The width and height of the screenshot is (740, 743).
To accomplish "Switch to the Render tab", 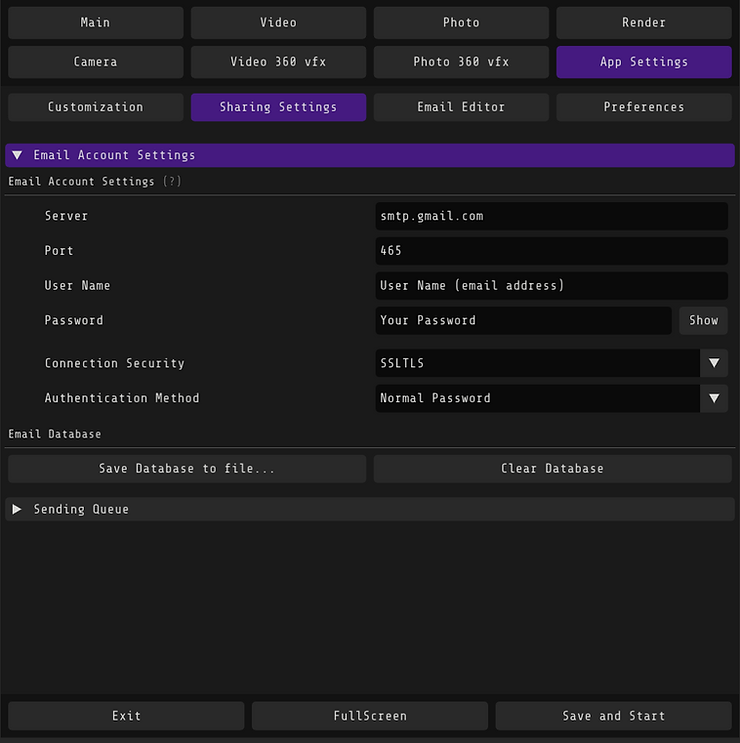I will pos(644,23).
